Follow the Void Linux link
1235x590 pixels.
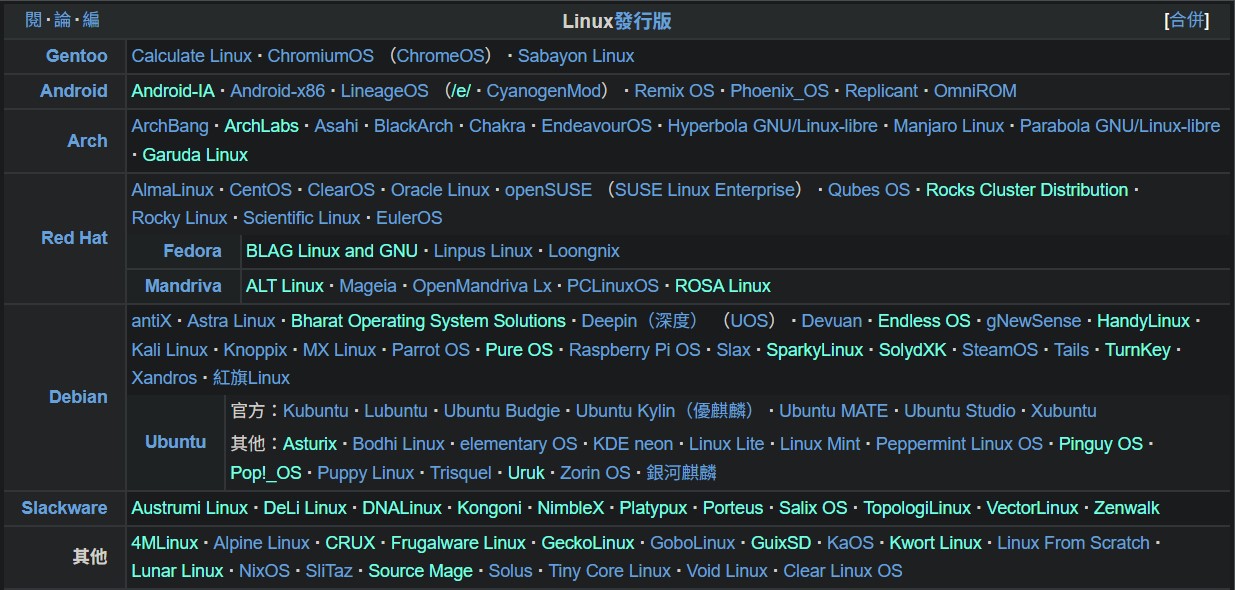tap(727, 572)
